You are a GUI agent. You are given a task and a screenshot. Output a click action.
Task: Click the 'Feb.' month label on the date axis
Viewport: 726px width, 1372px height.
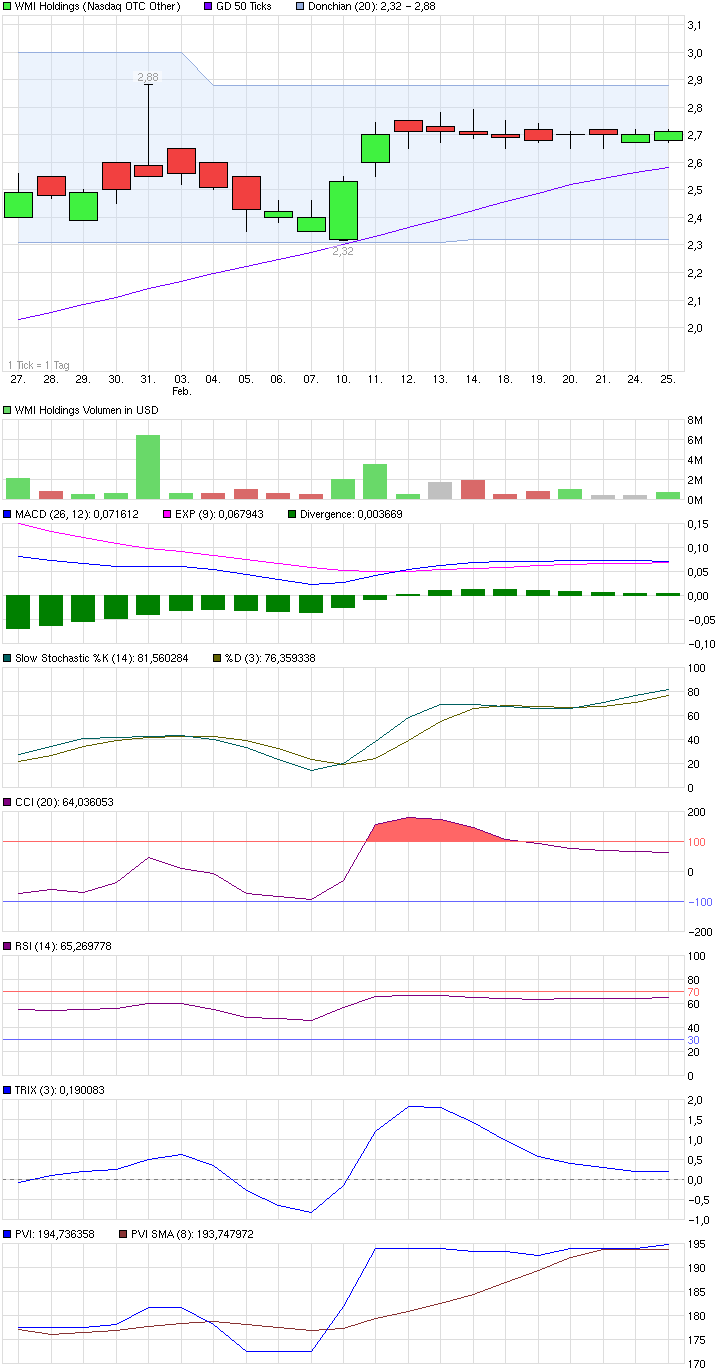[181, 392]
